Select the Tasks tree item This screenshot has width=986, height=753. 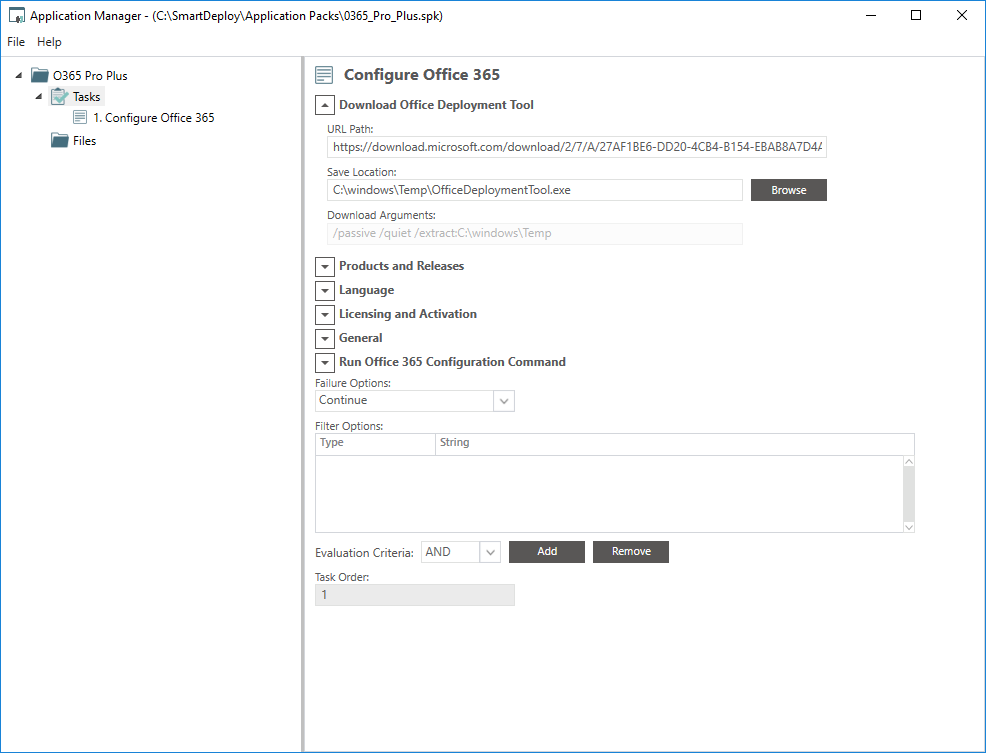tap(86, 96)
